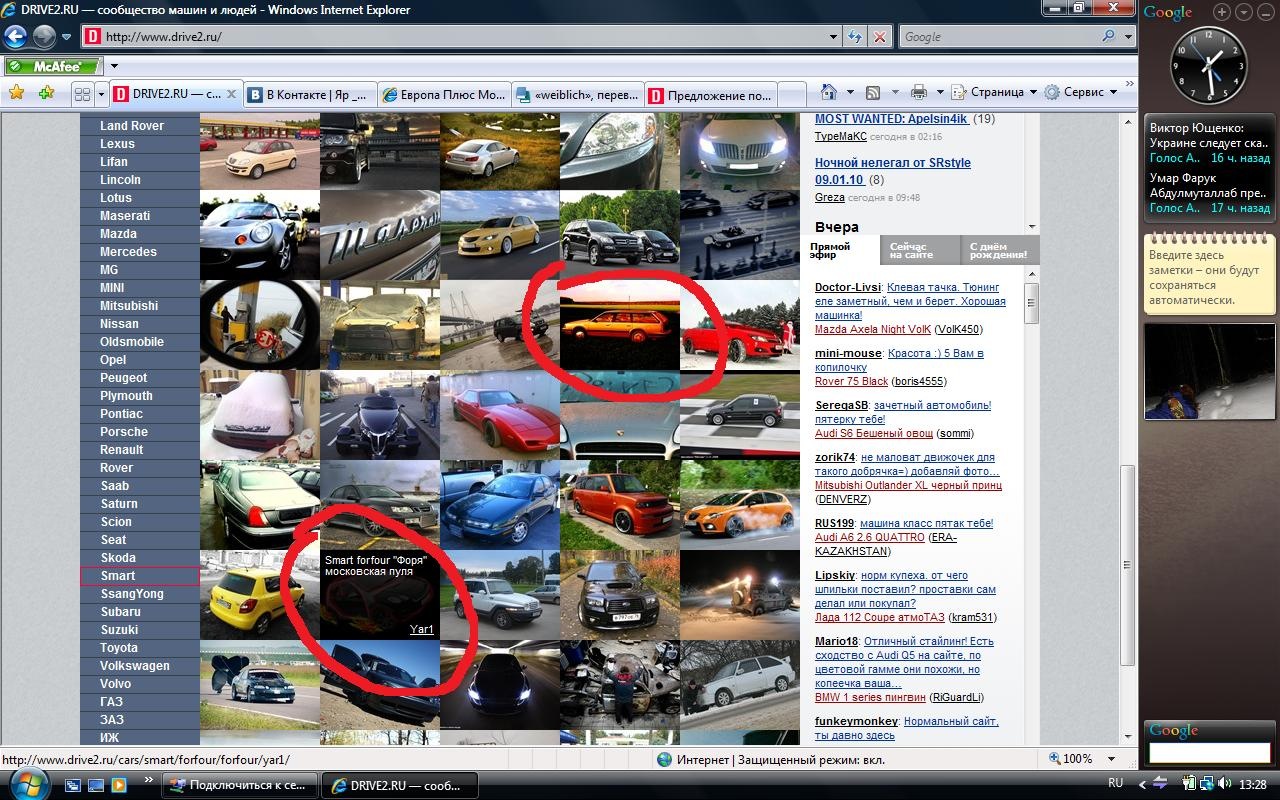The image size is (1280, 800).
Task: Go back with the browser Back arrow
Action: coord(15,37)
